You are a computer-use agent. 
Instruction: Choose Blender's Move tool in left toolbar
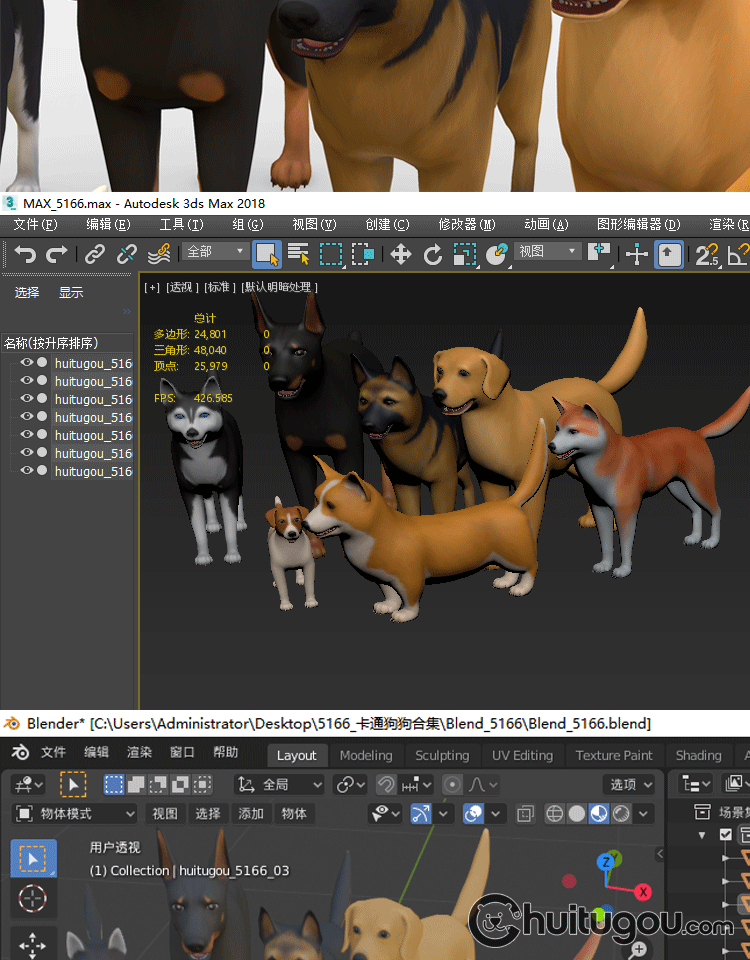click(33, 944)
